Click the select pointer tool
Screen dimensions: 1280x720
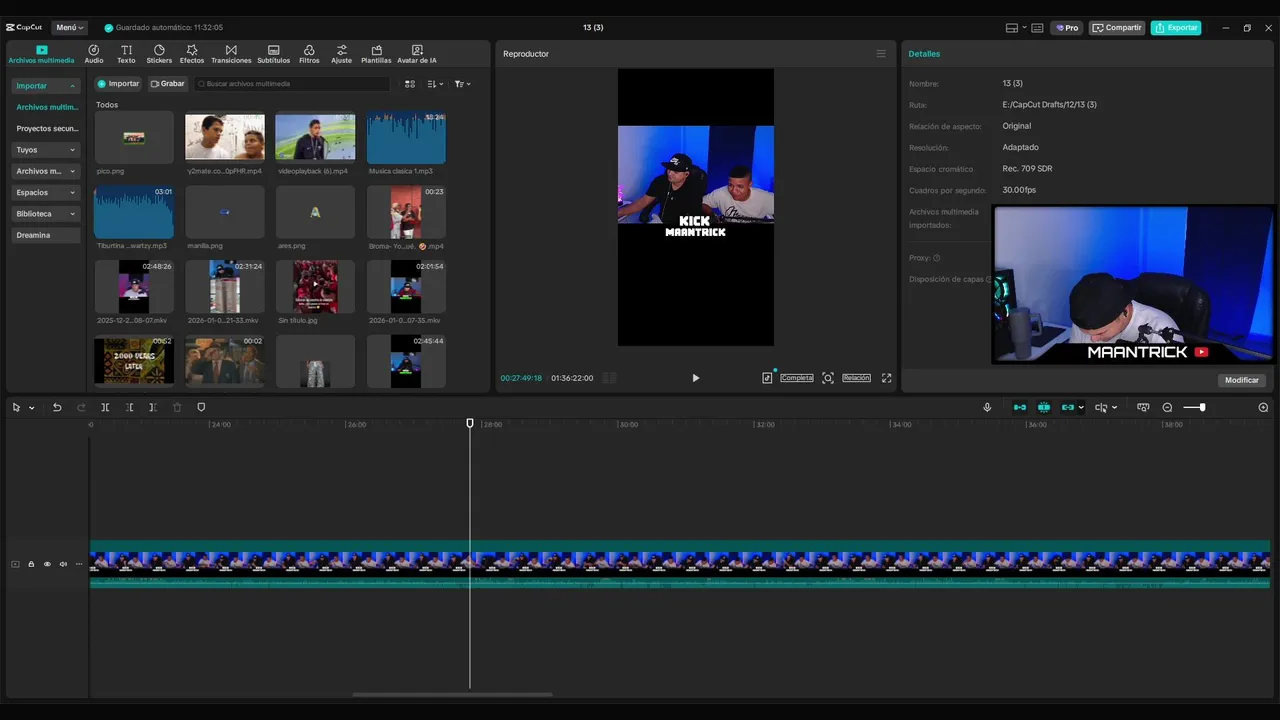(16, 407)
